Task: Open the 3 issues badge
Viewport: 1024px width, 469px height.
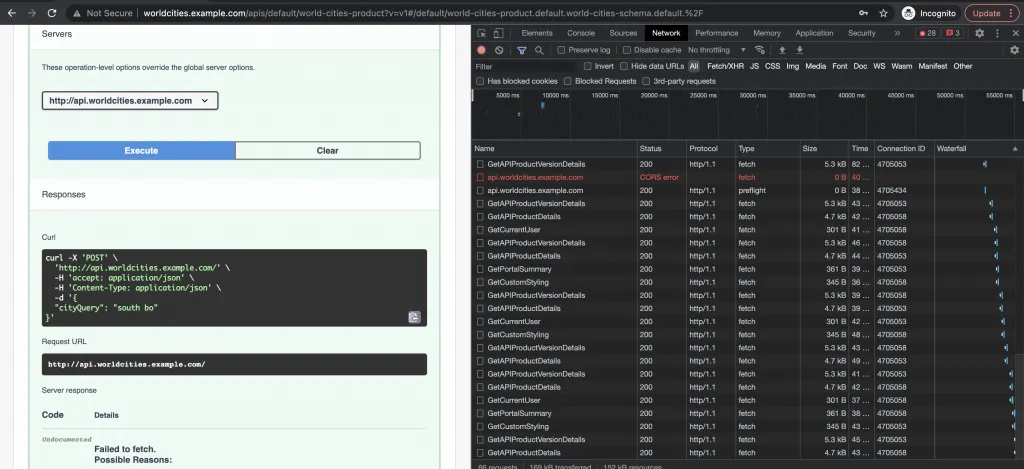Action: 953,33
